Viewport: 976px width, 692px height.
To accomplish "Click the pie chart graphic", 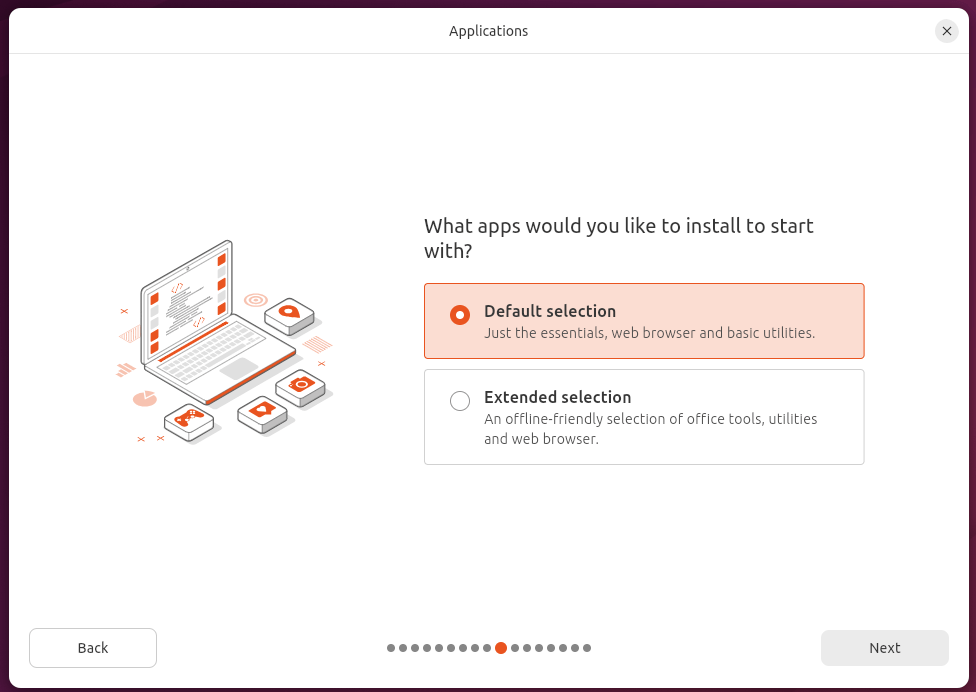I will point(143,398).
